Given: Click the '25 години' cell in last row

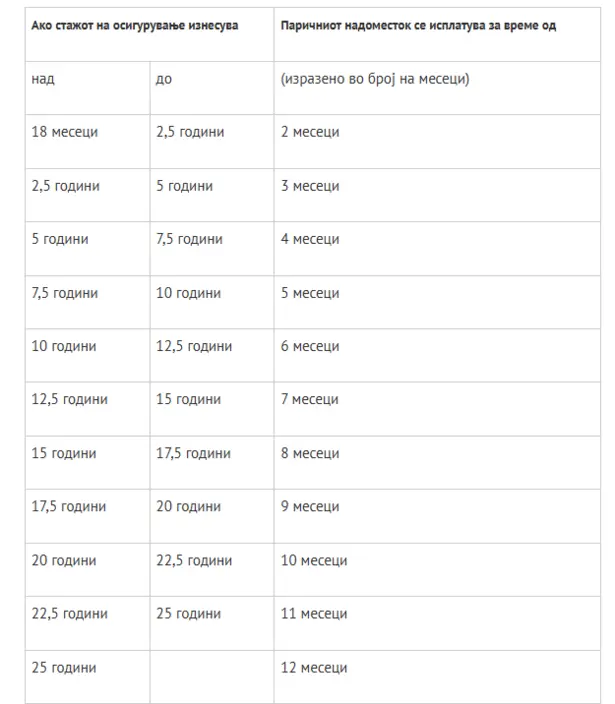Looking at the screenshot, I should tap(88, 677).
